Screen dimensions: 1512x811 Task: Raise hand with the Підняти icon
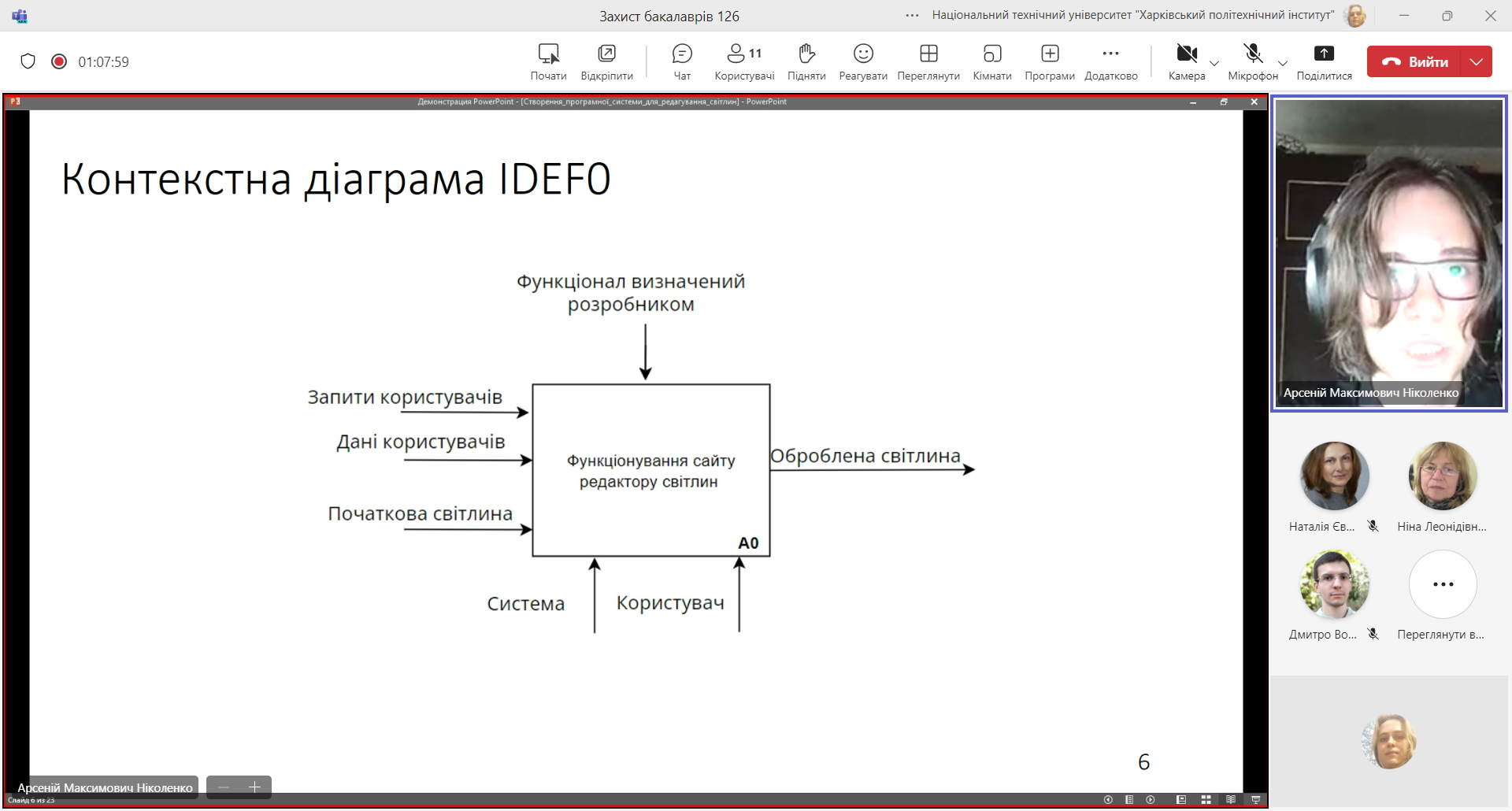(806, 61)
